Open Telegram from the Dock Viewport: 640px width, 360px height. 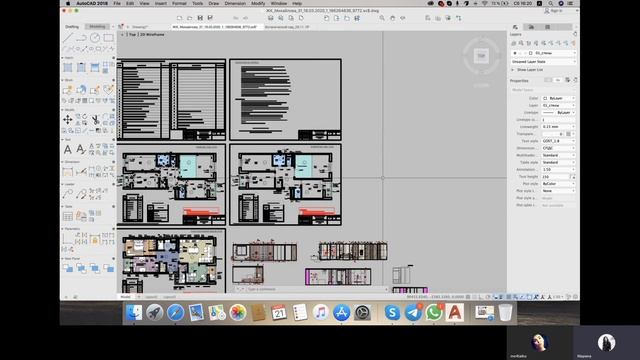(x=413, y=313)
